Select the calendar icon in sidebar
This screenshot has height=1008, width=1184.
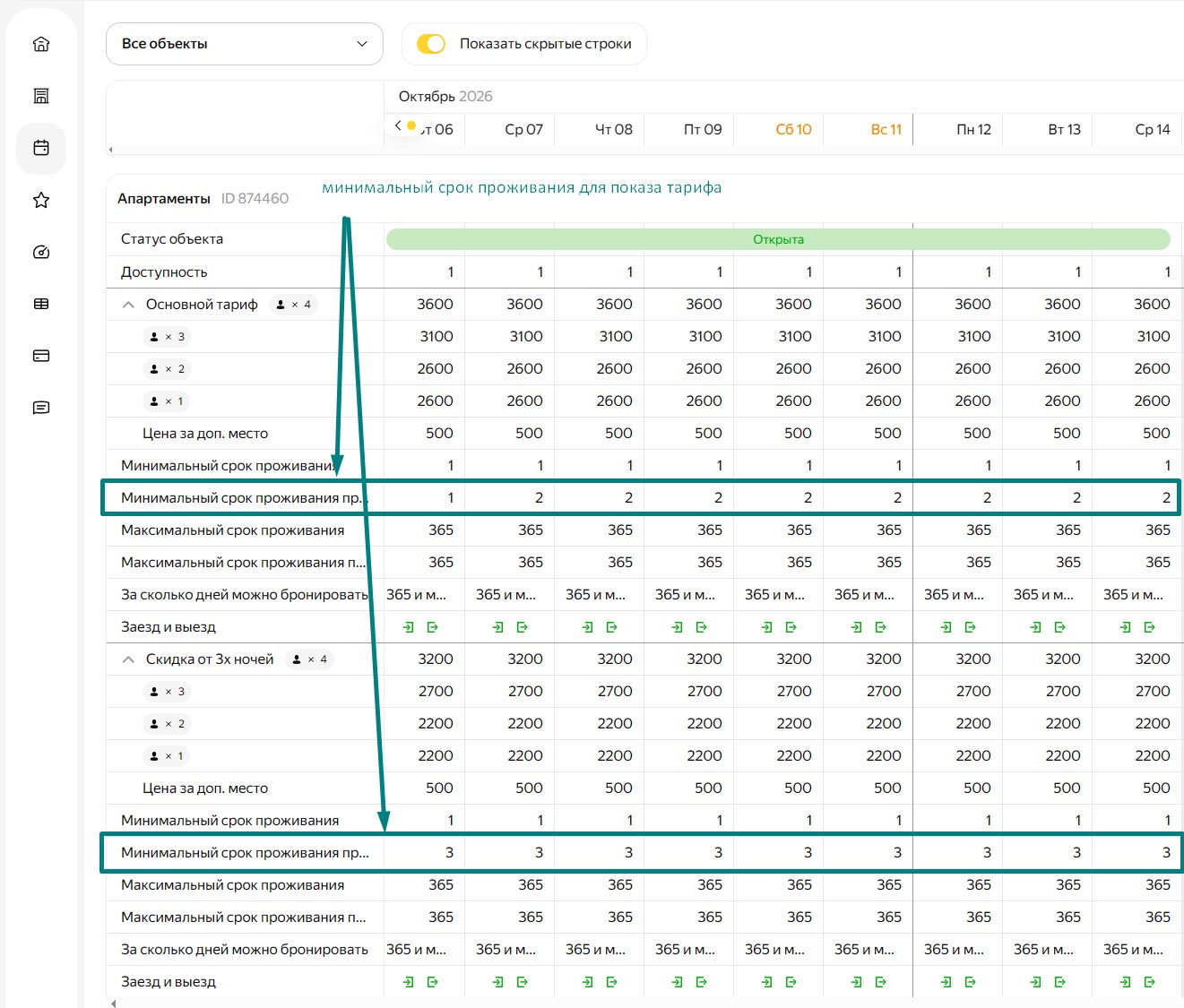(x=41, y=148)
